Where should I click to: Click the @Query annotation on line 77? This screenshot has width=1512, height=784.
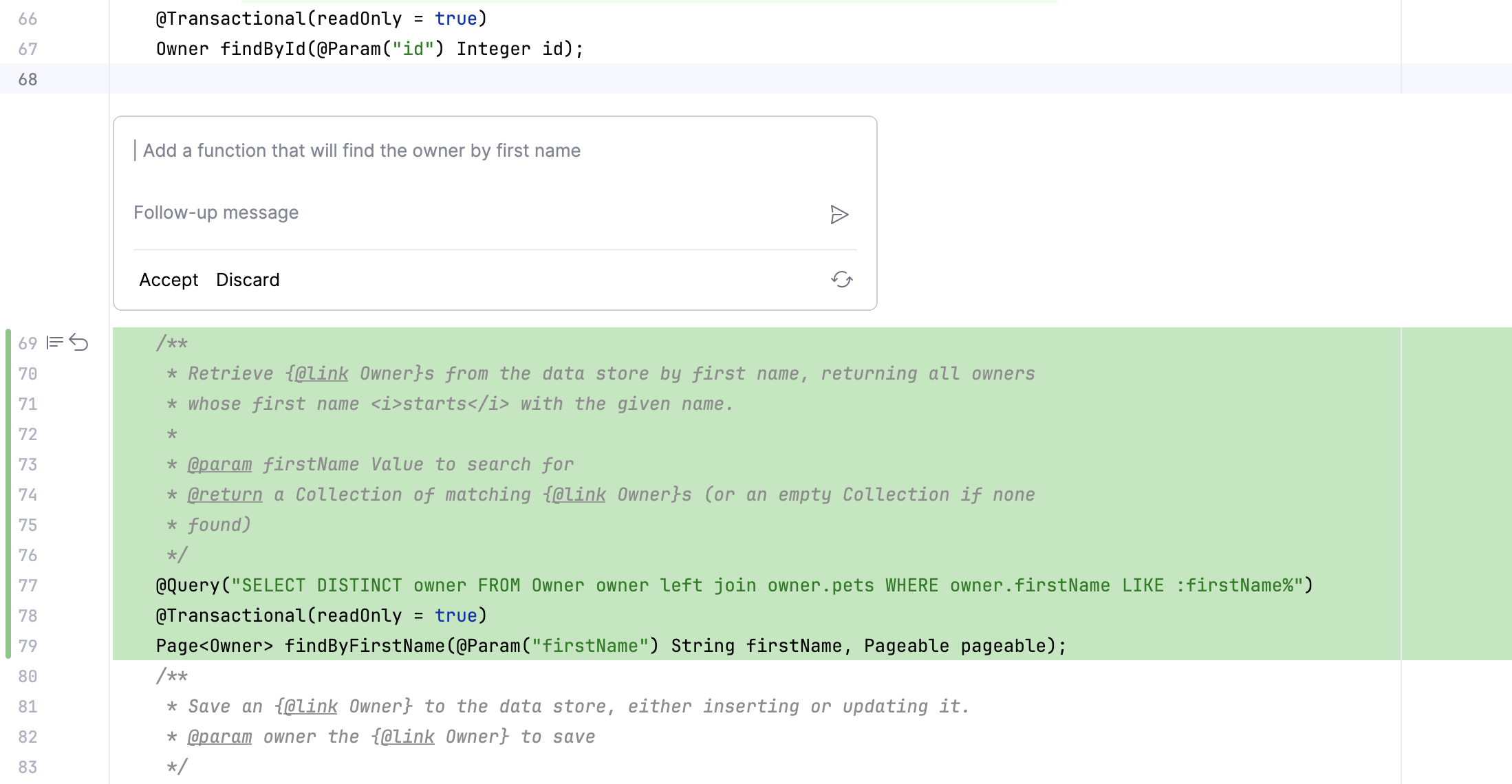click(x=188, y=585)
